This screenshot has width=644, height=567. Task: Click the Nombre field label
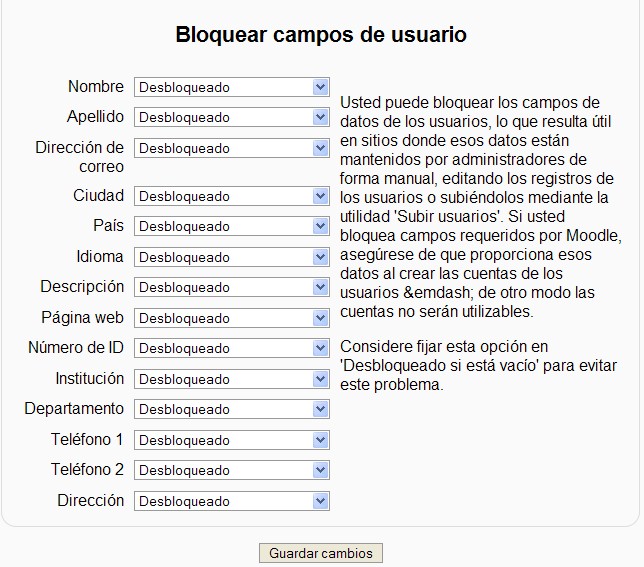[96, 87]
